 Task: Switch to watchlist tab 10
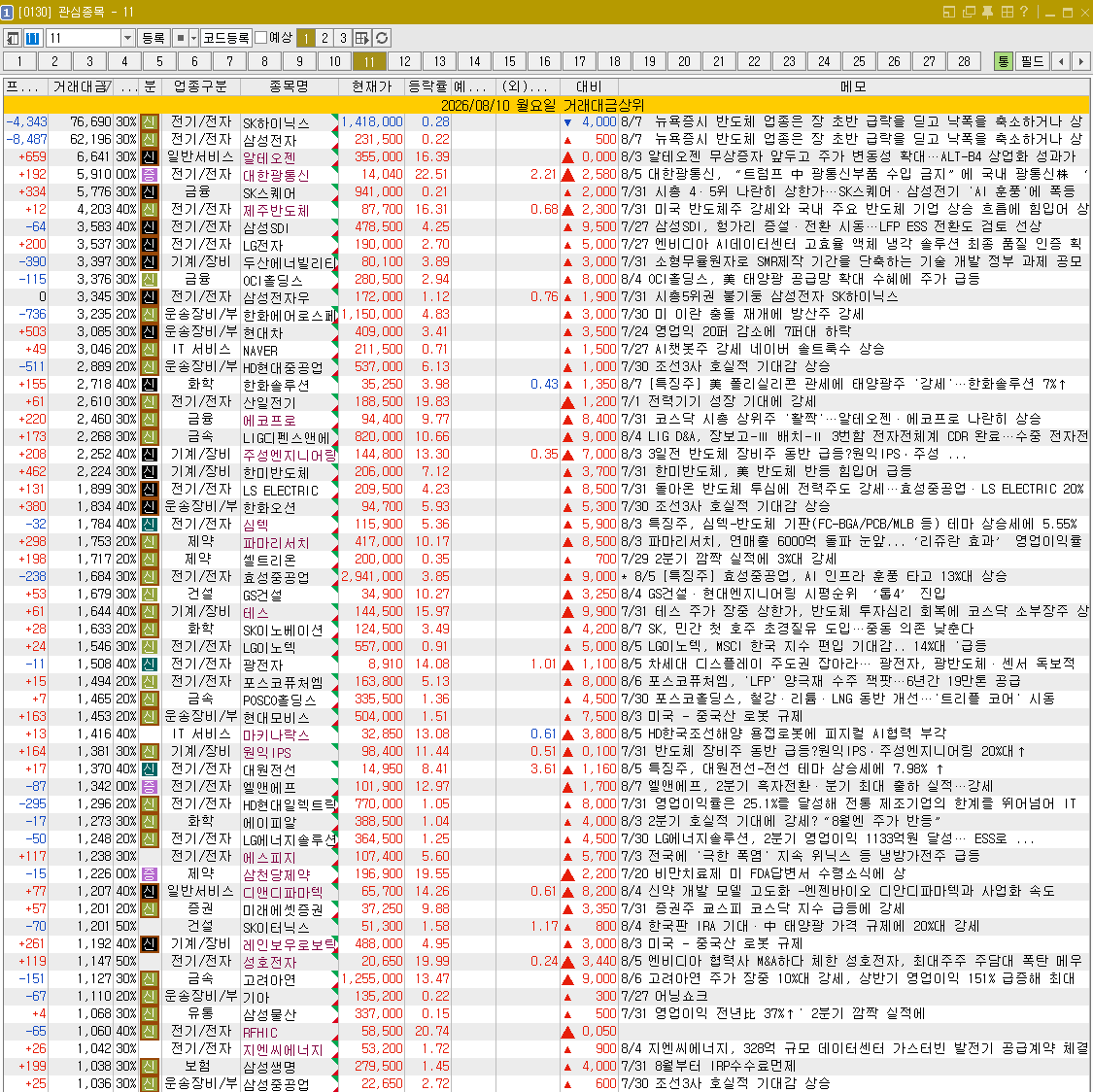click(334, 61)
